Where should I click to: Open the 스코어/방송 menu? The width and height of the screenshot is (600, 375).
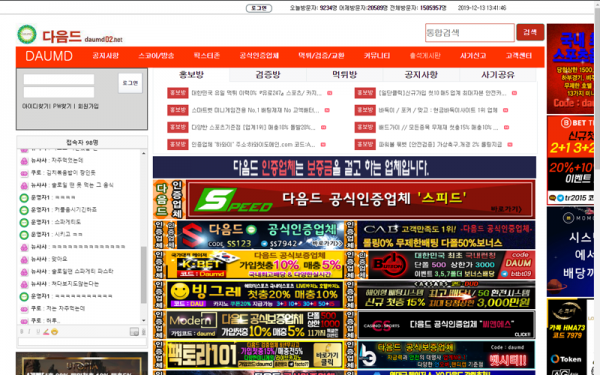click(x=156, y=56)
